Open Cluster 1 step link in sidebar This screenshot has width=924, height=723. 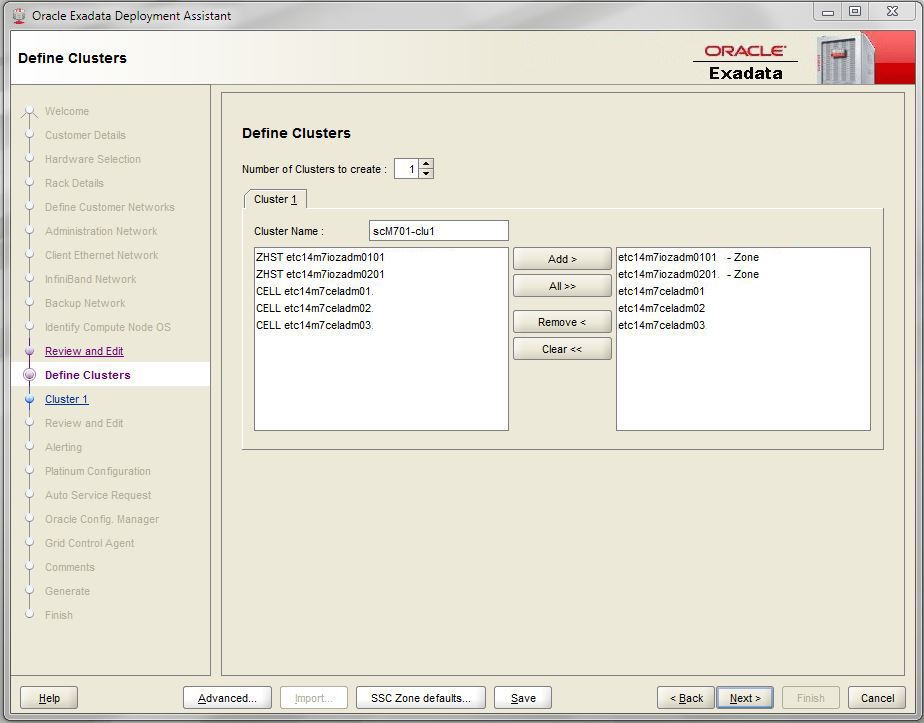pyautogui.click(x=67, y=399)
